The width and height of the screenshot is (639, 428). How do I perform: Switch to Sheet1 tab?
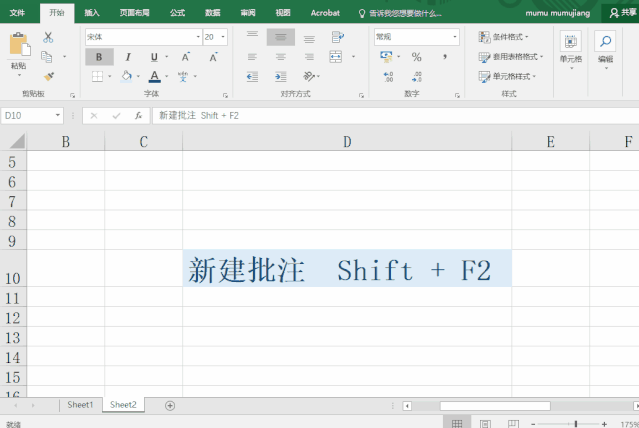point(80,405)
